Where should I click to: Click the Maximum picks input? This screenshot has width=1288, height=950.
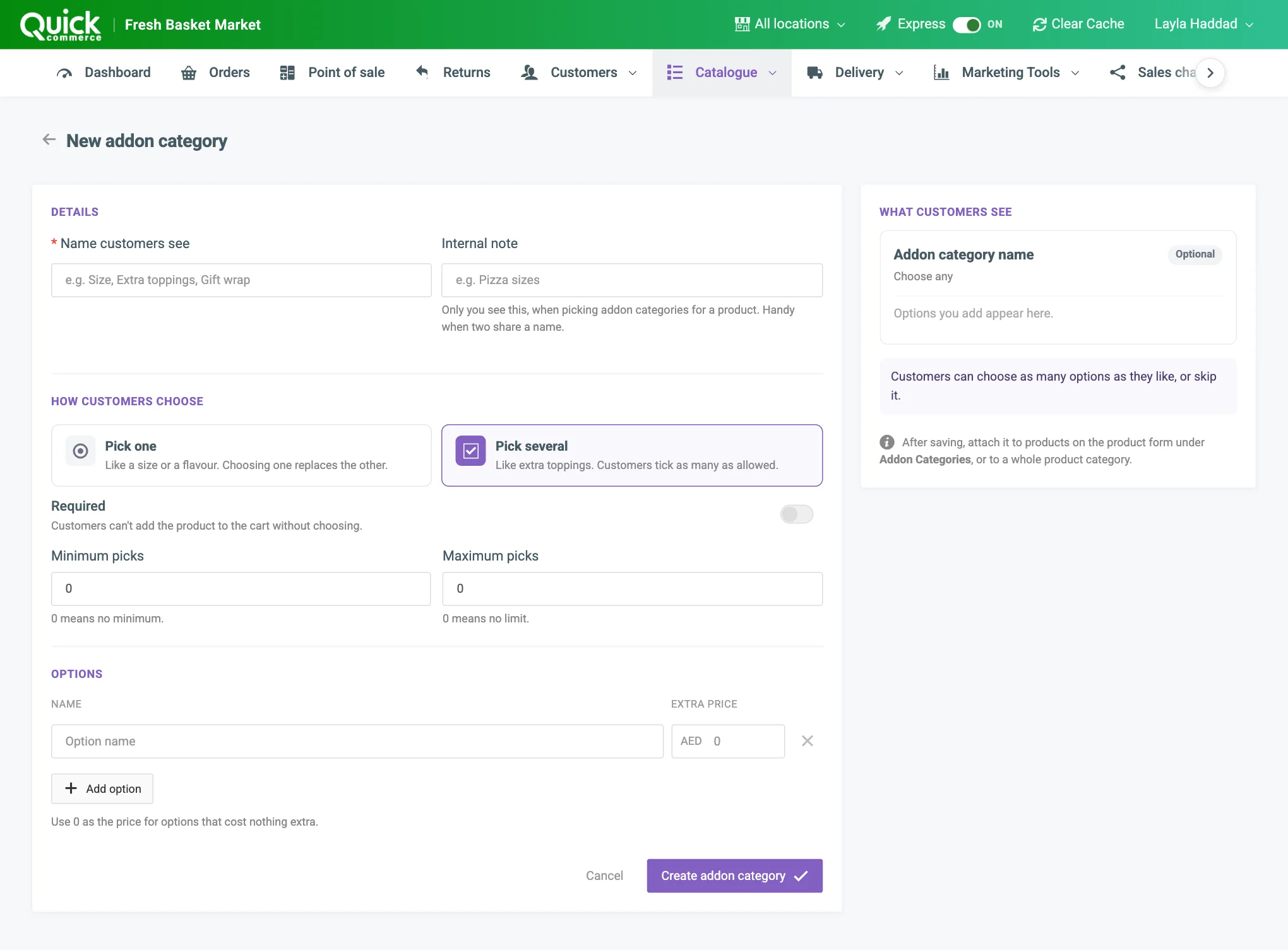tap(633, 589)
